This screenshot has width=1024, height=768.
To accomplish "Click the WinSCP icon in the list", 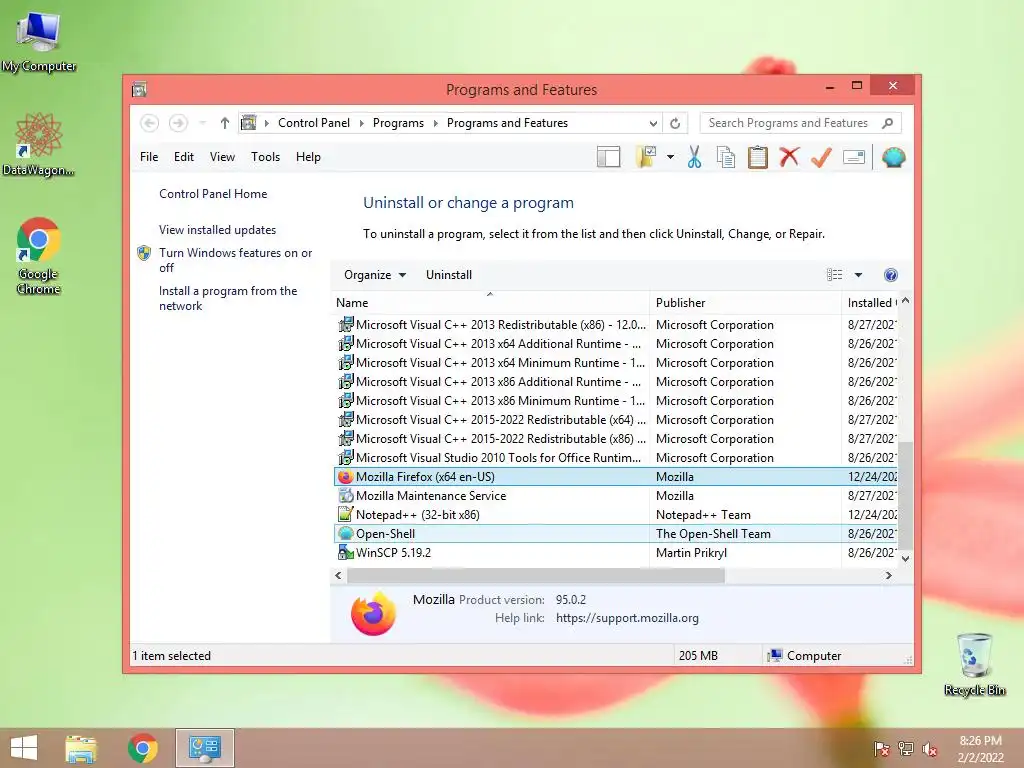I will 345,552.
